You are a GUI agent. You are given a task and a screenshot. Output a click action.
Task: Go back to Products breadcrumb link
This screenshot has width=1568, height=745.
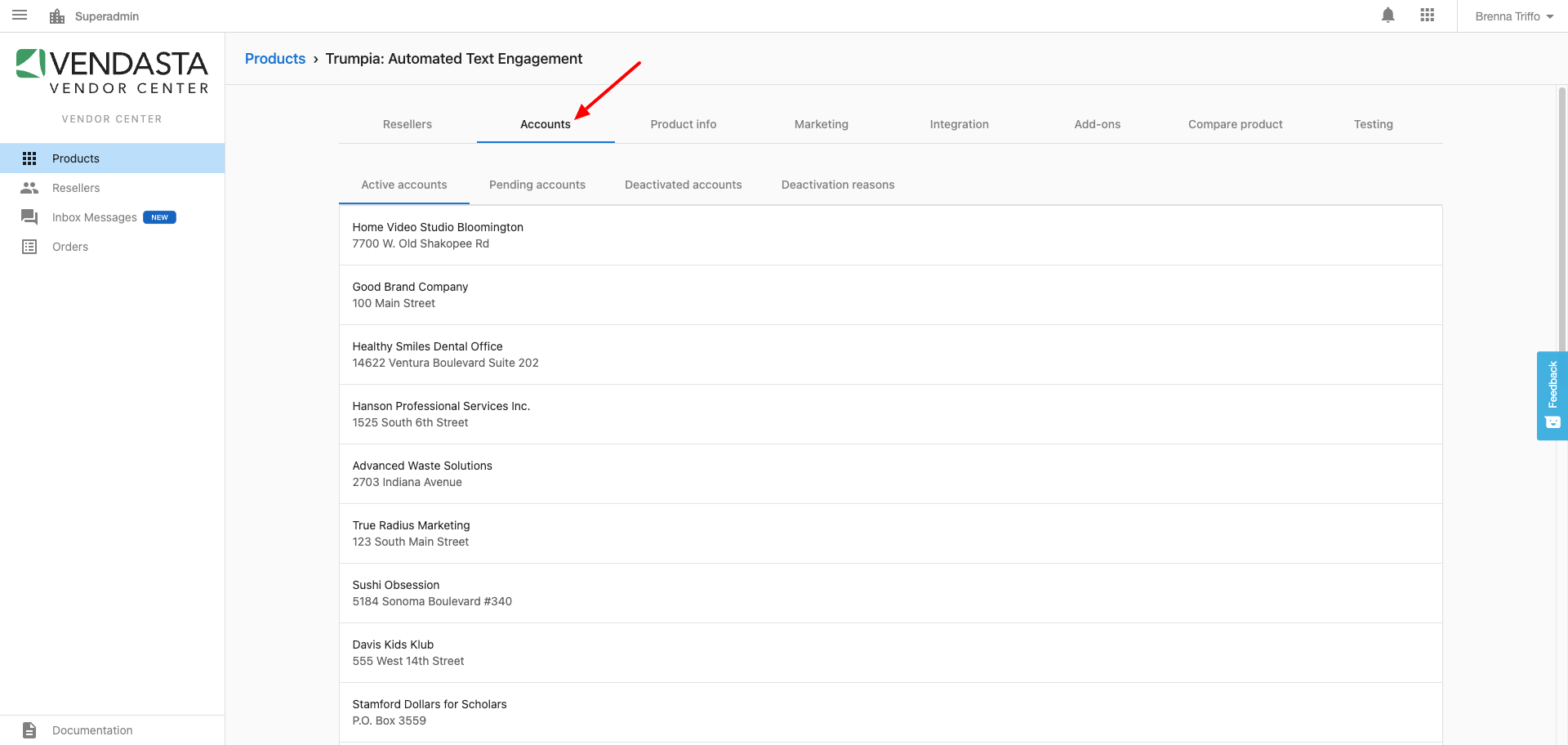[x=275, y=59]
